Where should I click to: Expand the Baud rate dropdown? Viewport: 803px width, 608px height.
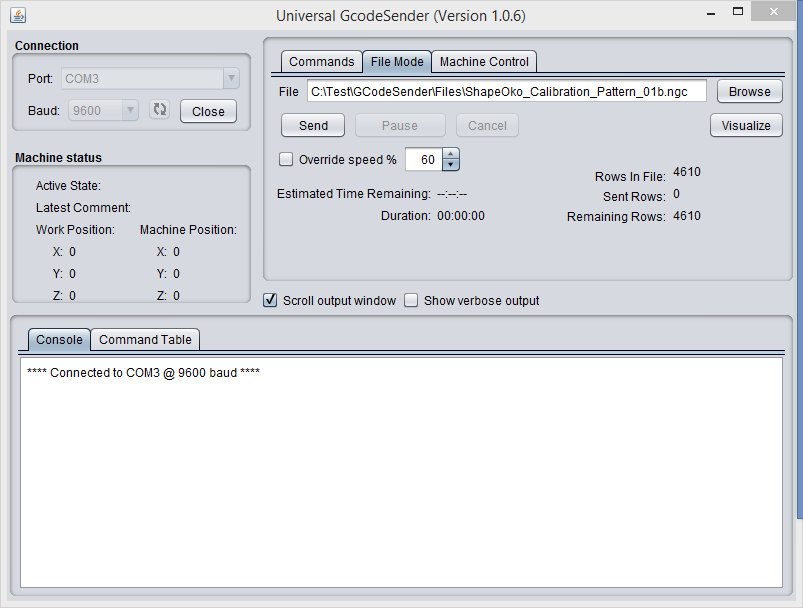pyautogui.click(x=103, y=111)
